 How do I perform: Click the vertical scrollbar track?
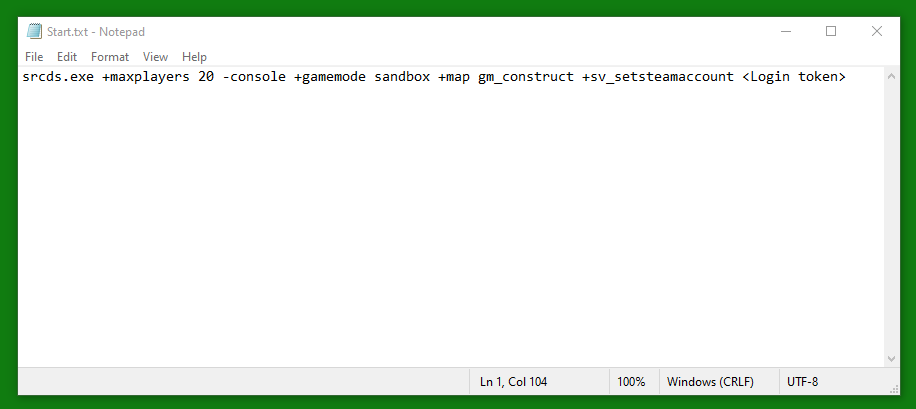(x=891, y=217)
